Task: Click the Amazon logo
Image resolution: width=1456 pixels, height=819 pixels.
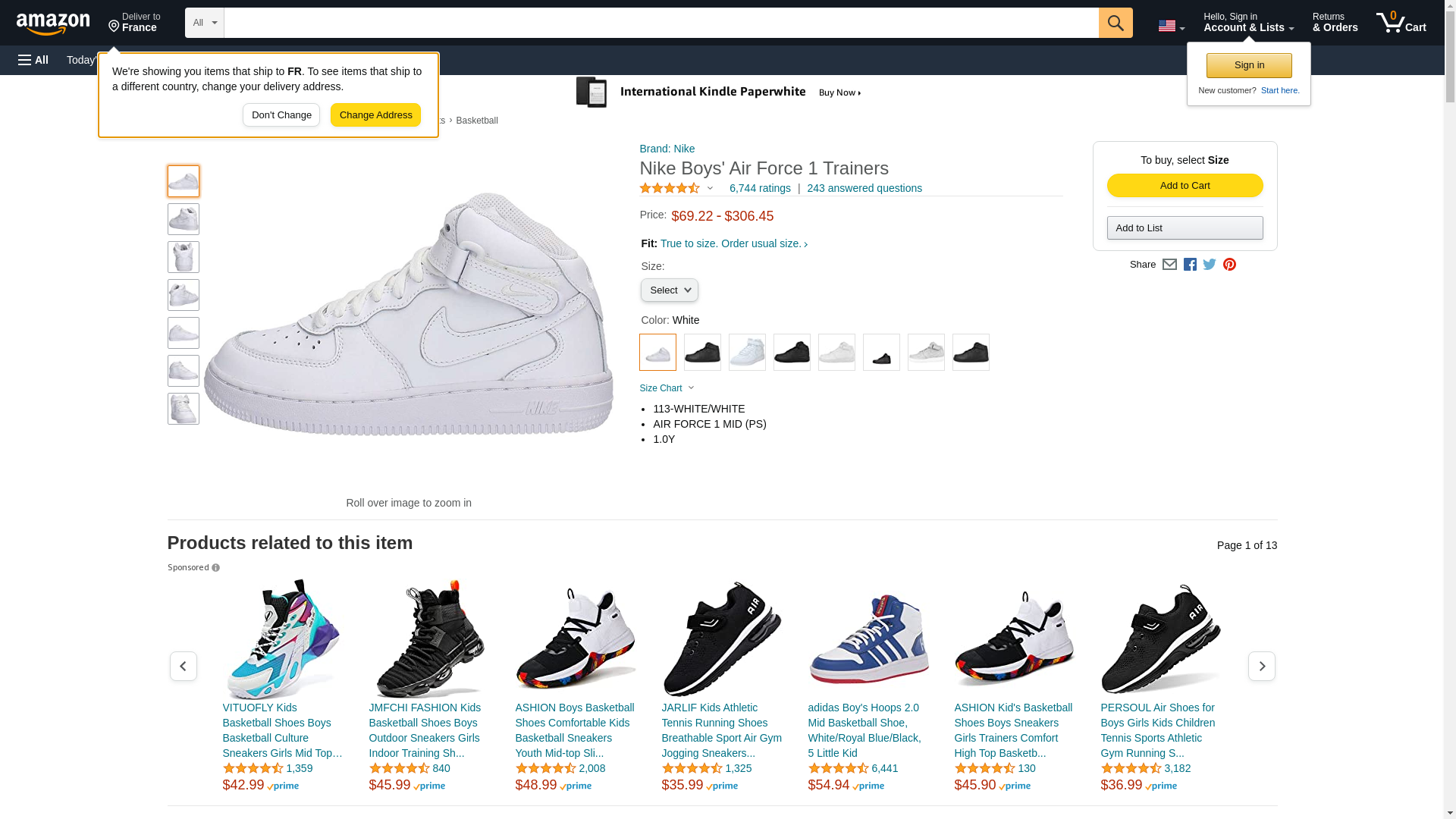Action: [53, 24]
